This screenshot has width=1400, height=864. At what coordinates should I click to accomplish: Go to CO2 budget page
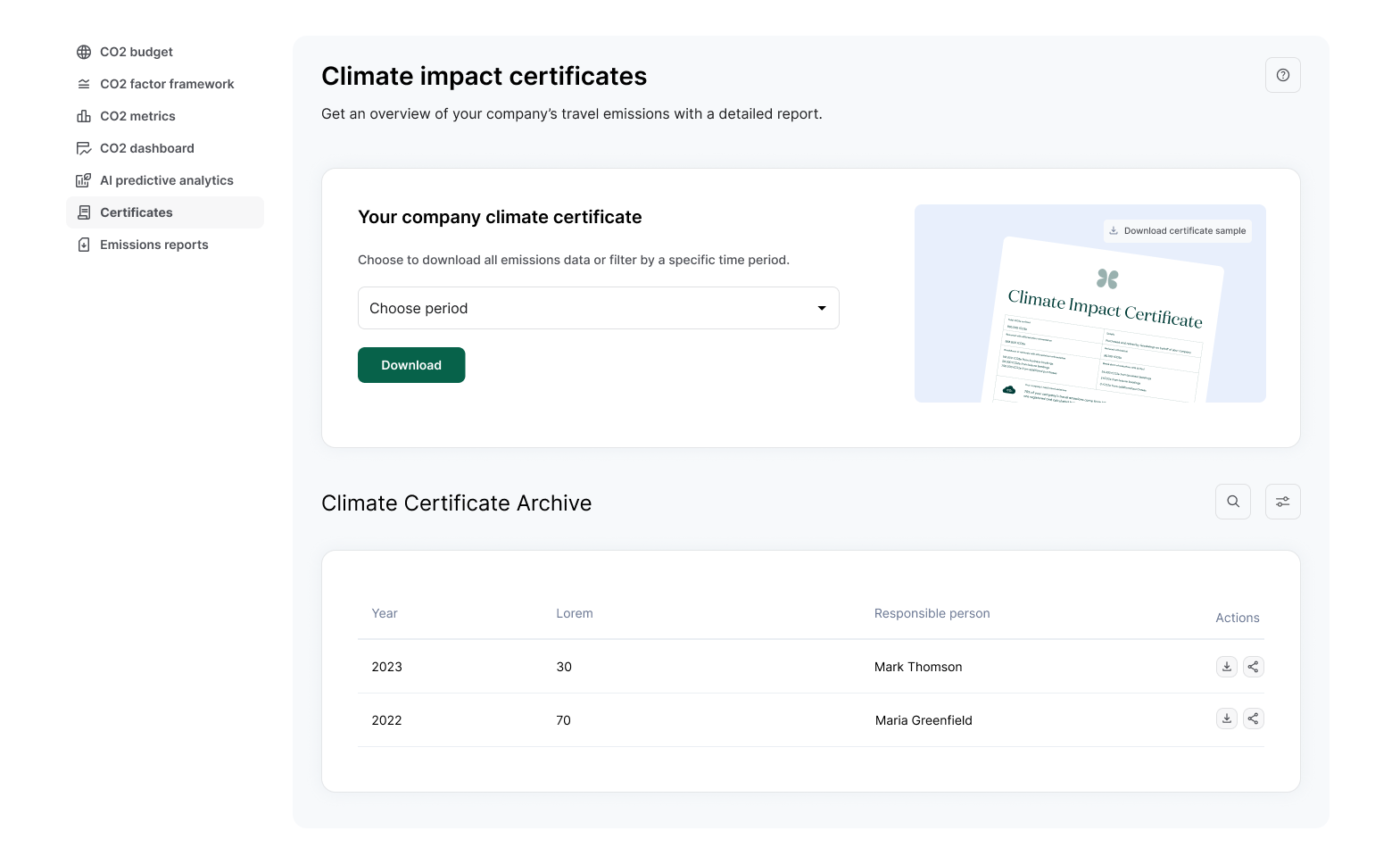(165, 52)
